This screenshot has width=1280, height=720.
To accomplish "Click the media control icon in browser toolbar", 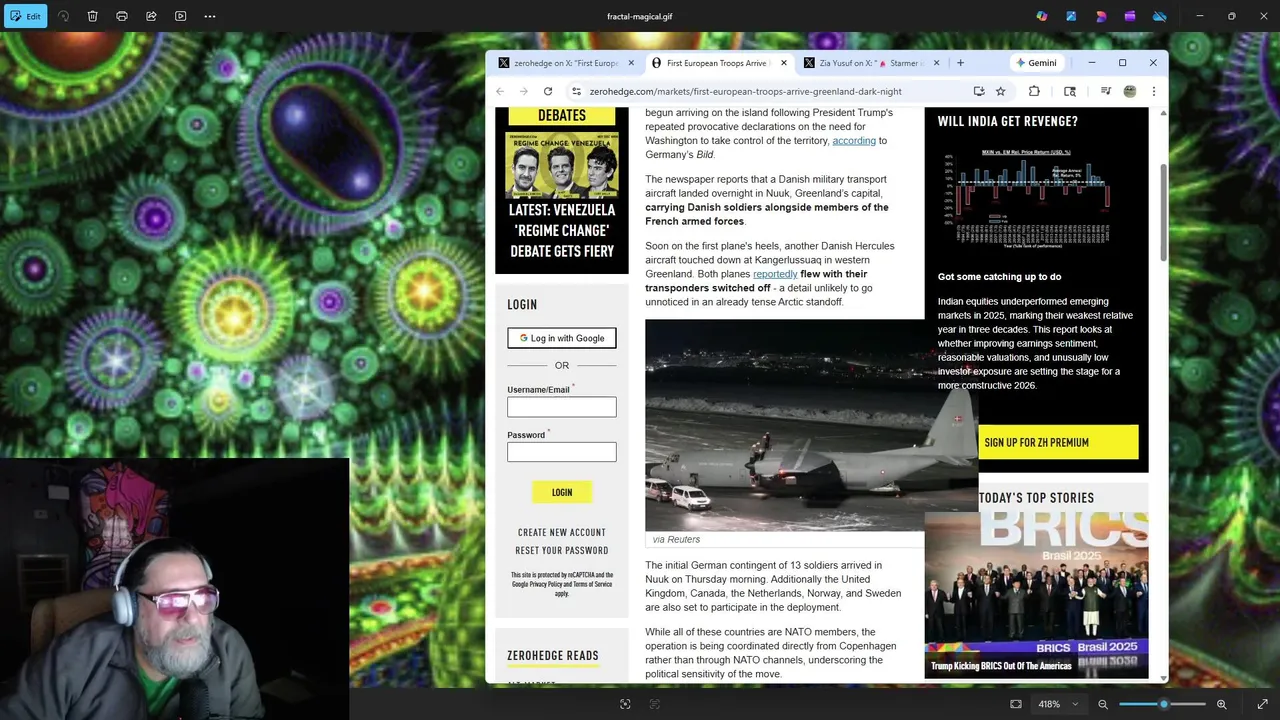I will click(1105, 91).
